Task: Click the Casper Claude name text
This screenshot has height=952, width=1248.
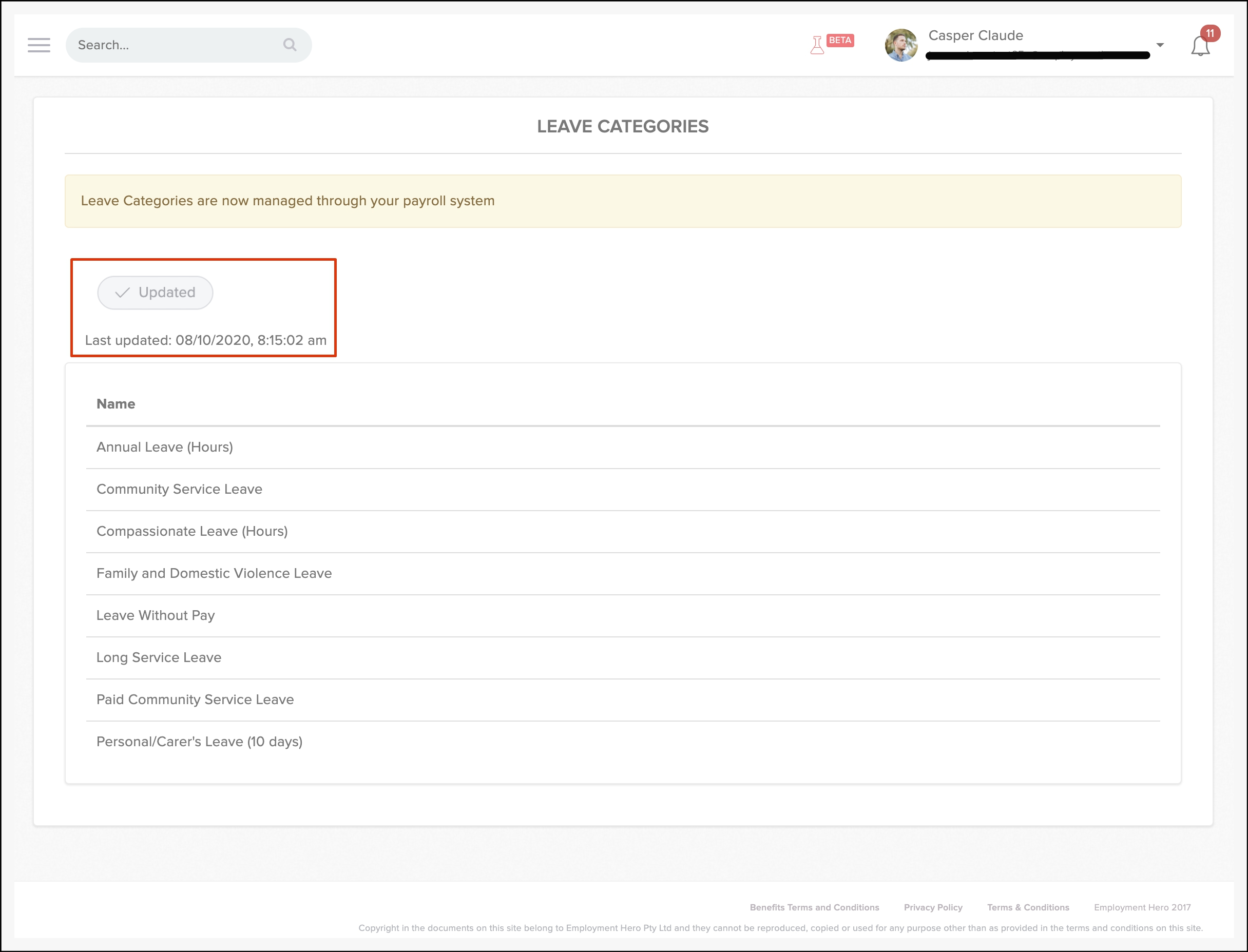Action: click(975, 35)
